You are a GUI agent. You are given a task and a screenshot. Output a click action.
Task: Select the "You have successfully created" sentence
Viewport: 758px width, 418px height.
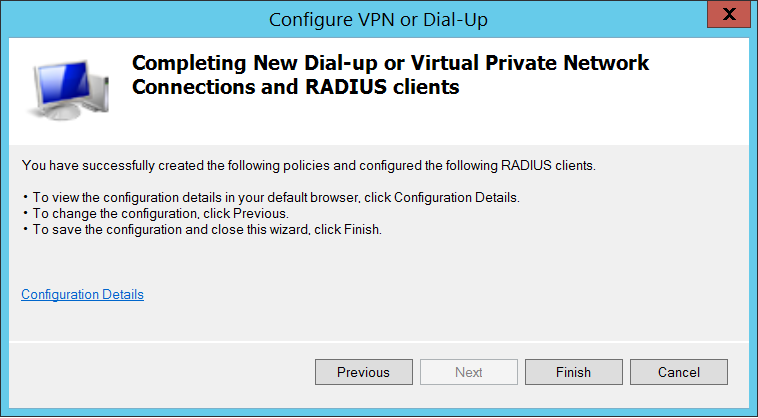click(308, 164)
